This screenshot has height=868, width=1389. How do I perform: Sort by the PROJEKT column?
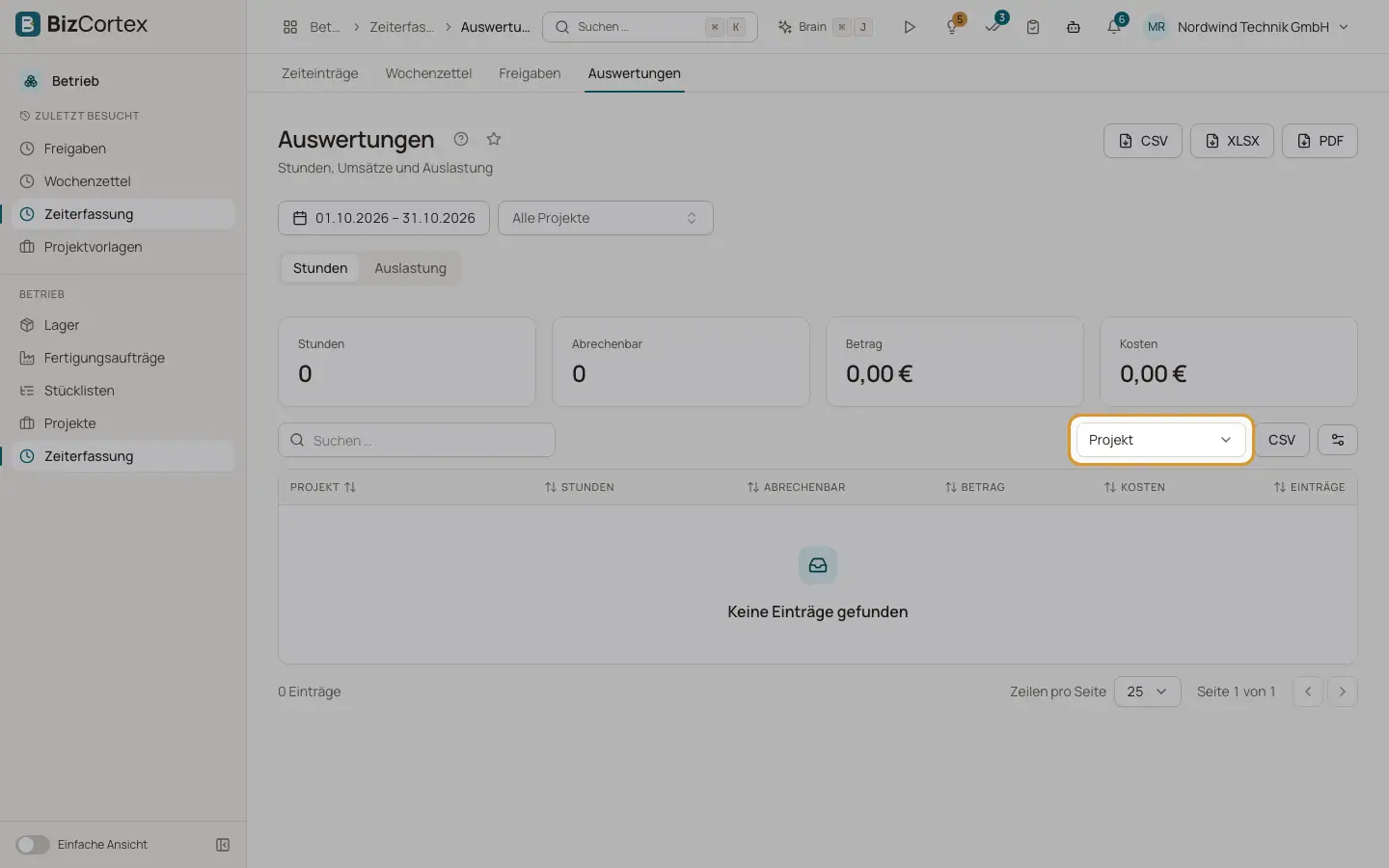323,487
